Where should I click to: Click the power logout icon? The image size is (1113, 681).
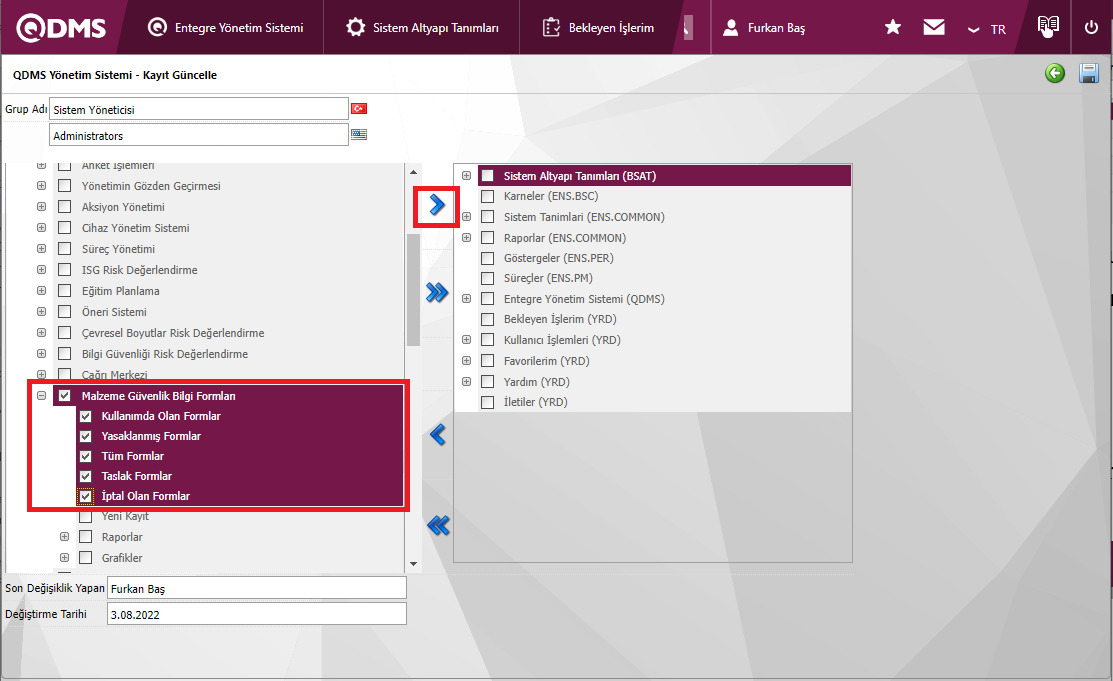[x=1091, y=28]
